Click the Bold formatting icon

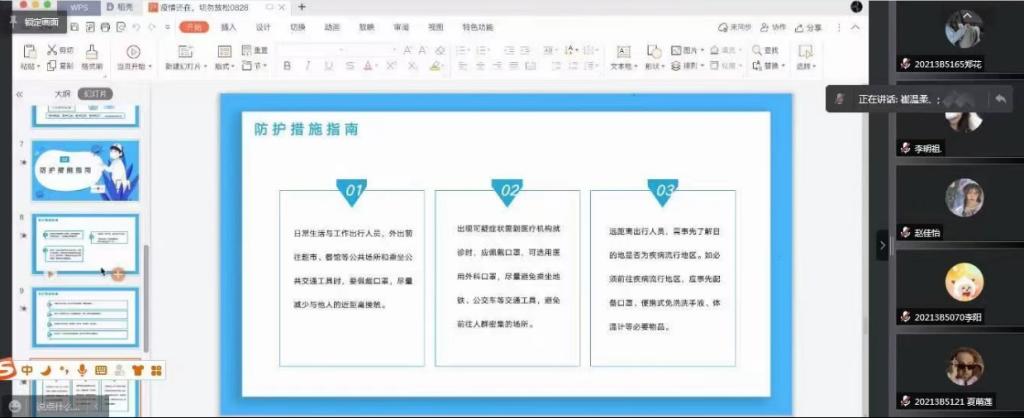tap(286, 66)
